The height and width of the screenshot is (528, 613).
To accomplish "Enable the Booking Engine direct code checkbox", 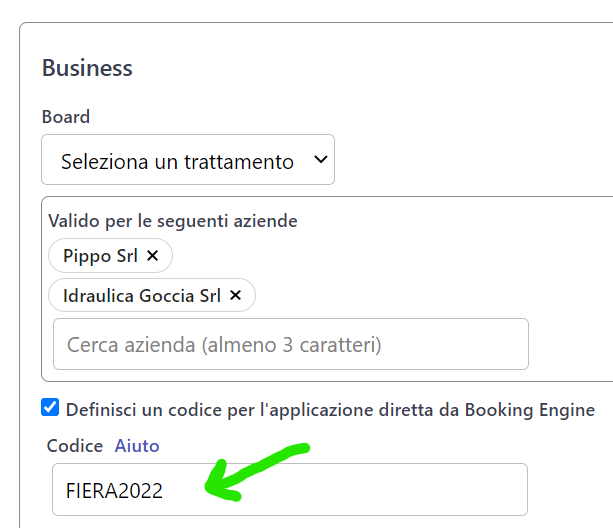I will (x=50, y=407).
